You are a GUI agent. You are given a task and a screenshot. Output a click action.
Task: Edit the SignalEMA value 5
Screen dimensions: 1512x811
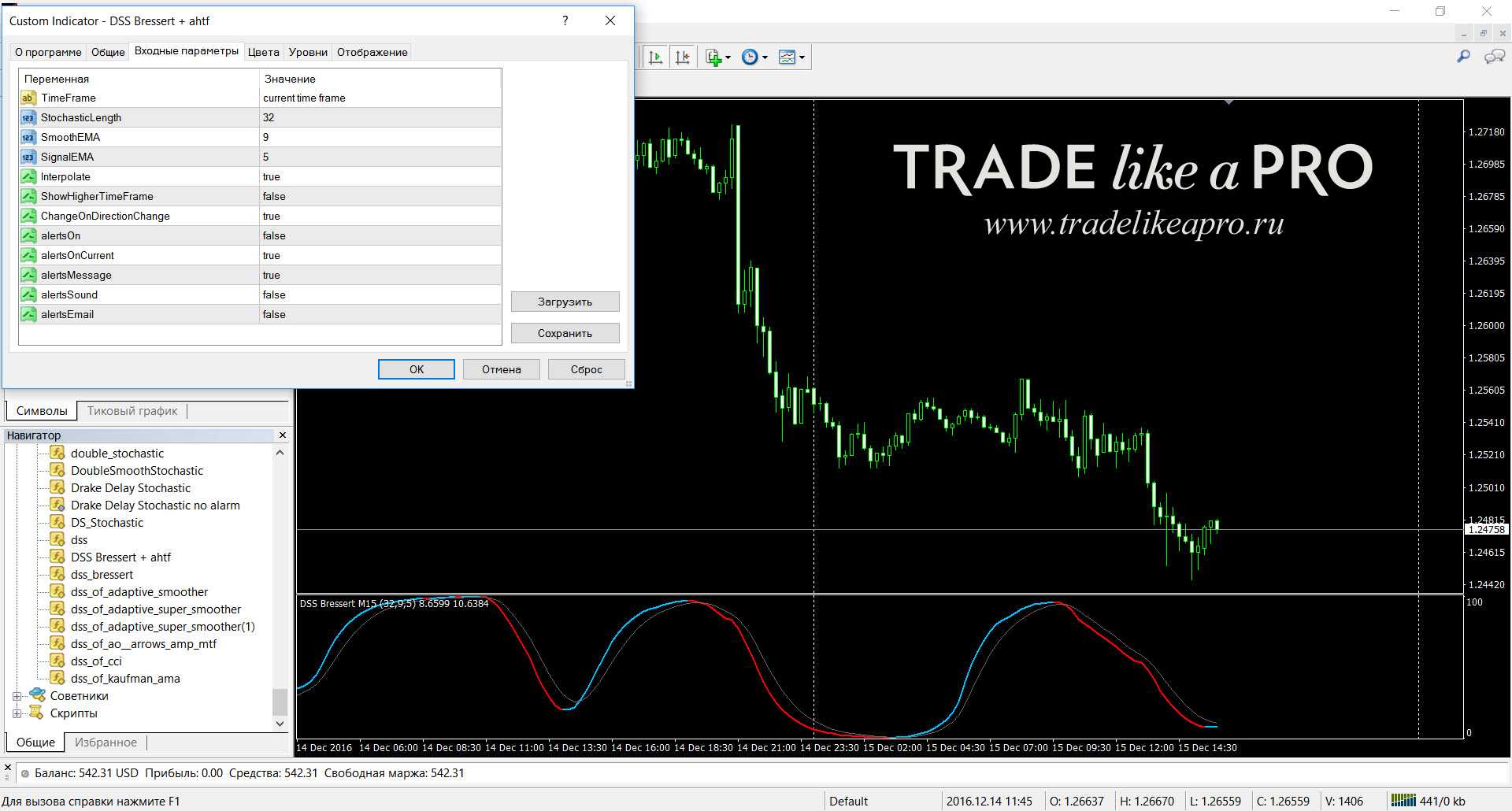pyautogui.click(x=380, y=157)
